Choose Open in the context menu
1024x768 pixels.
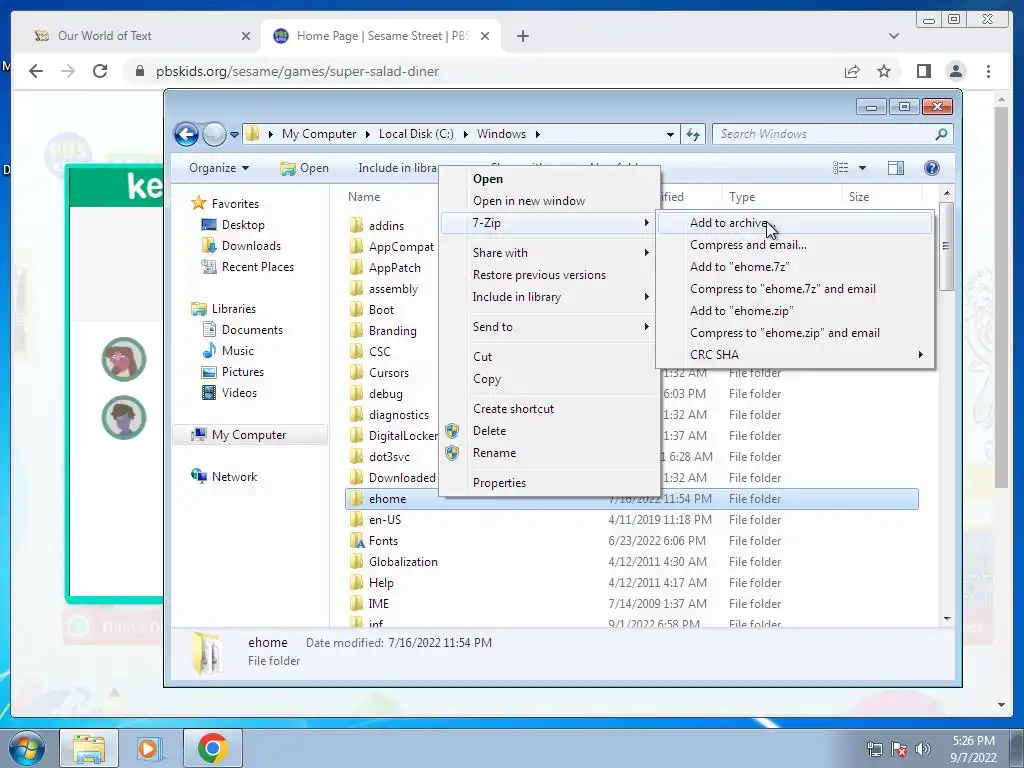pos(550,179)
